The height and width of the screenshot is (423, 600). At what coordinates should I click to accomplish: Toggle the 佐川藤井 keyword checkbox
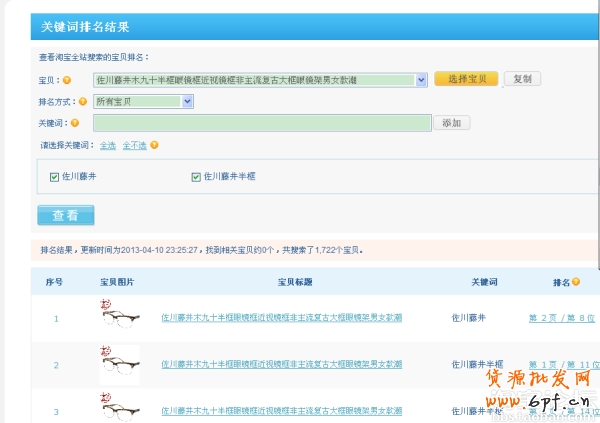55,177
